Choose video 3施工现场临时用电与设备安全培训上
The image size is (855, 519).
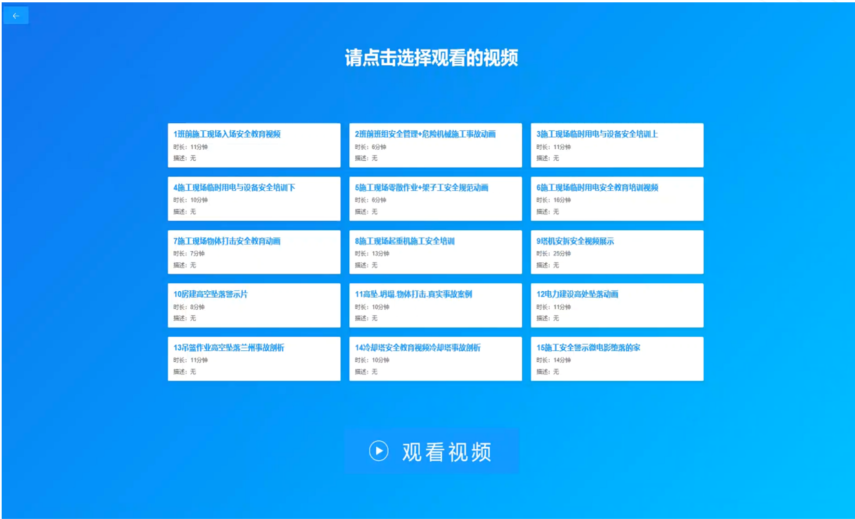(617, 145)
